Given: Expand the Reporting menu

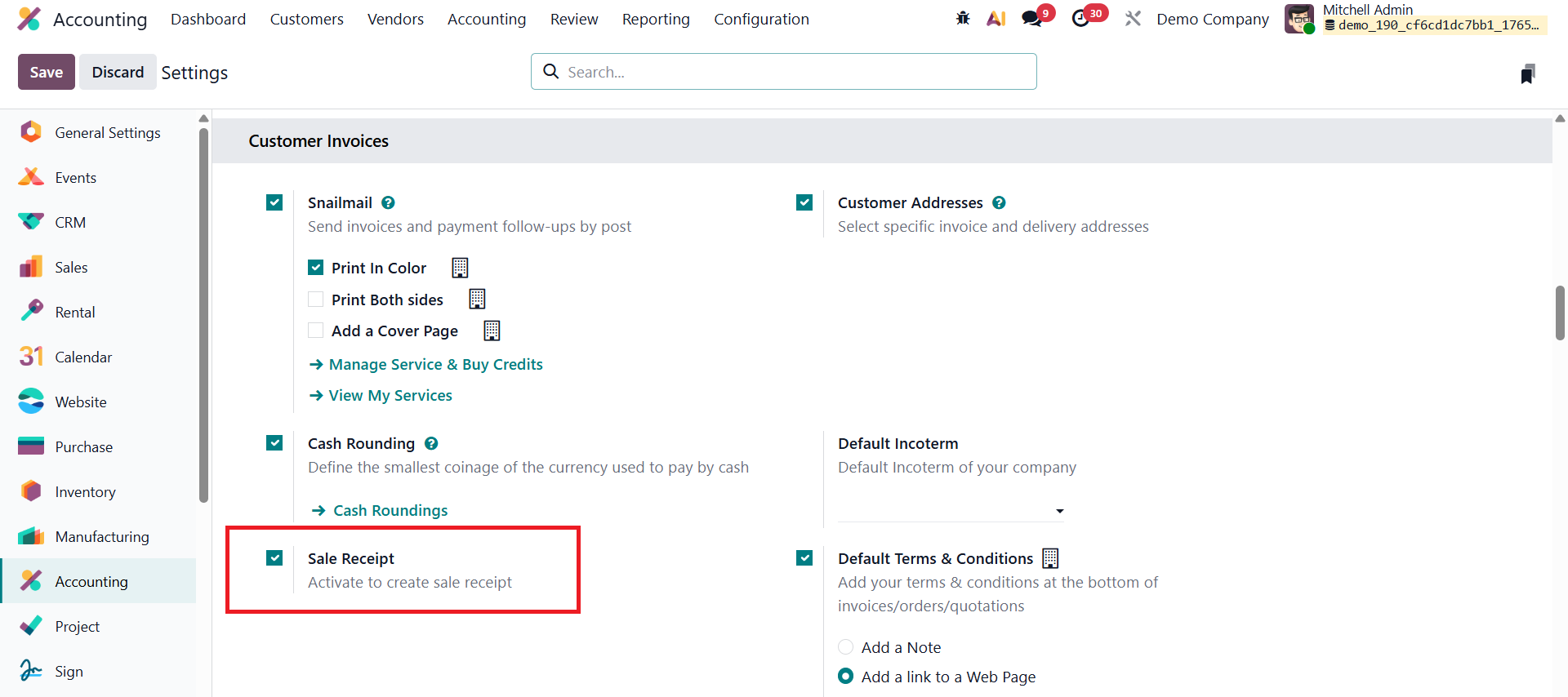Looking at the screenshot, I should pos(656,19).
